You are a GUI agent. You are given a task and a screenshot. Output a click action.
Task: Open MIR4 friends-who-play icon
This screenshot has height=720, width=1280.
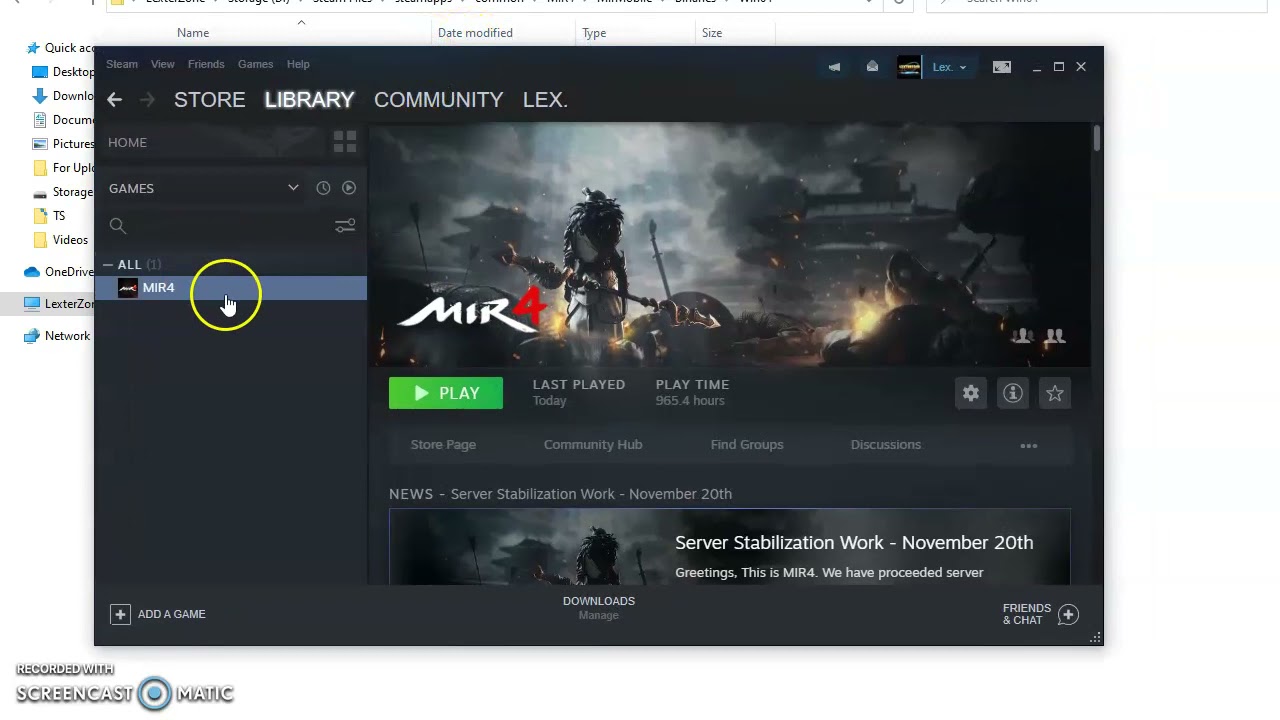point(1021,337)
